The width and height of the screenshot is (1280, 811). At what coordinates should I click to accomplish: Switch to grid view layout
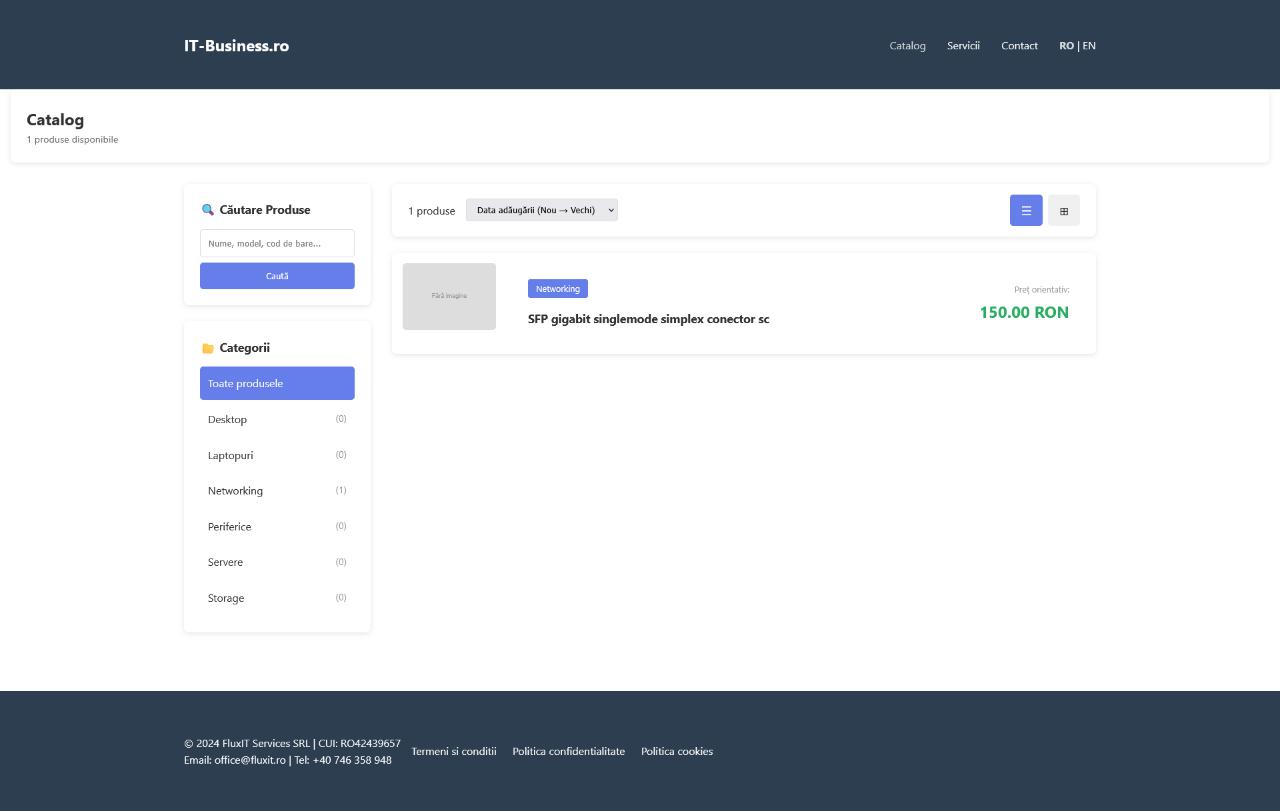(1063, 211)
